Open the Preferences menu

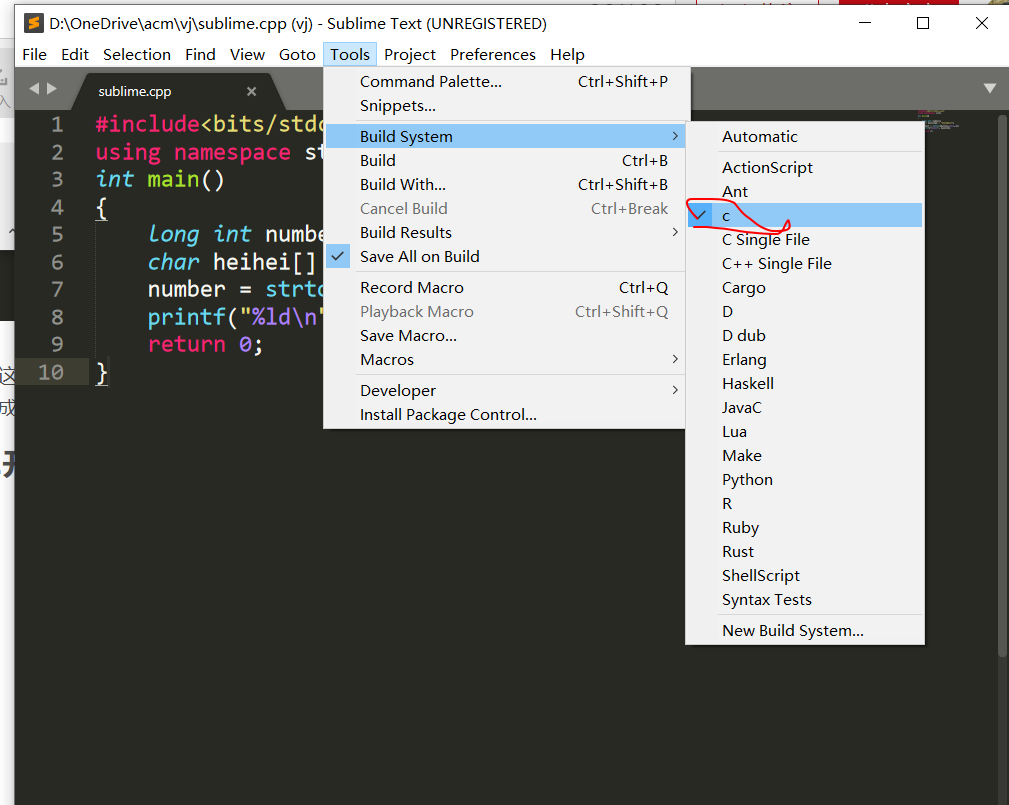point(493,55)
